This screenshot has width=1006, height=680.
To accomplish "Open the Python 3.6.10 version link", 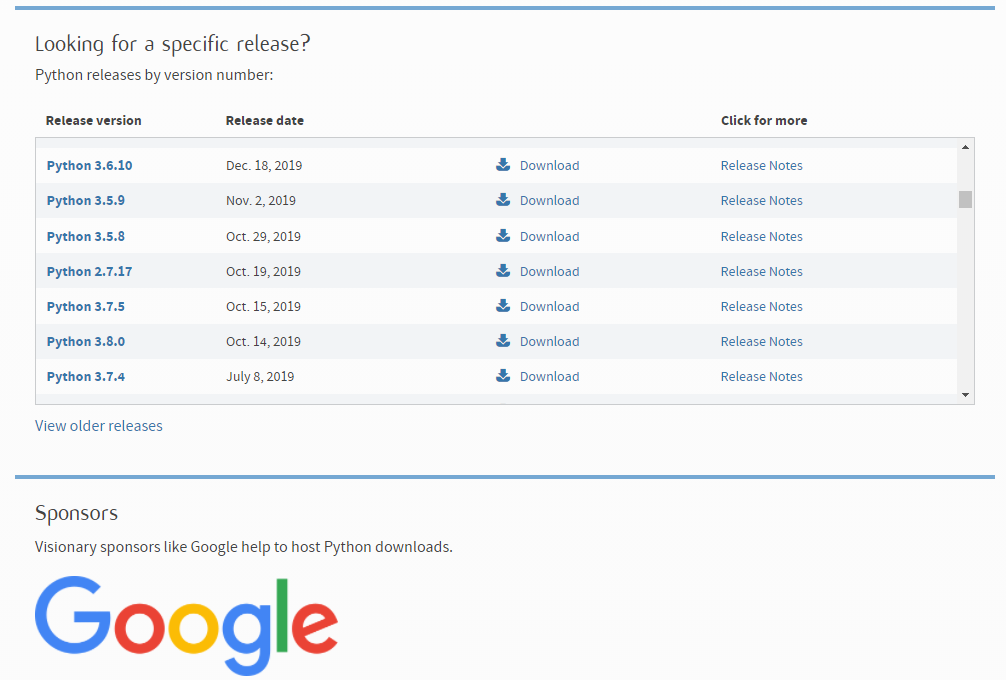I will point(89,166).
